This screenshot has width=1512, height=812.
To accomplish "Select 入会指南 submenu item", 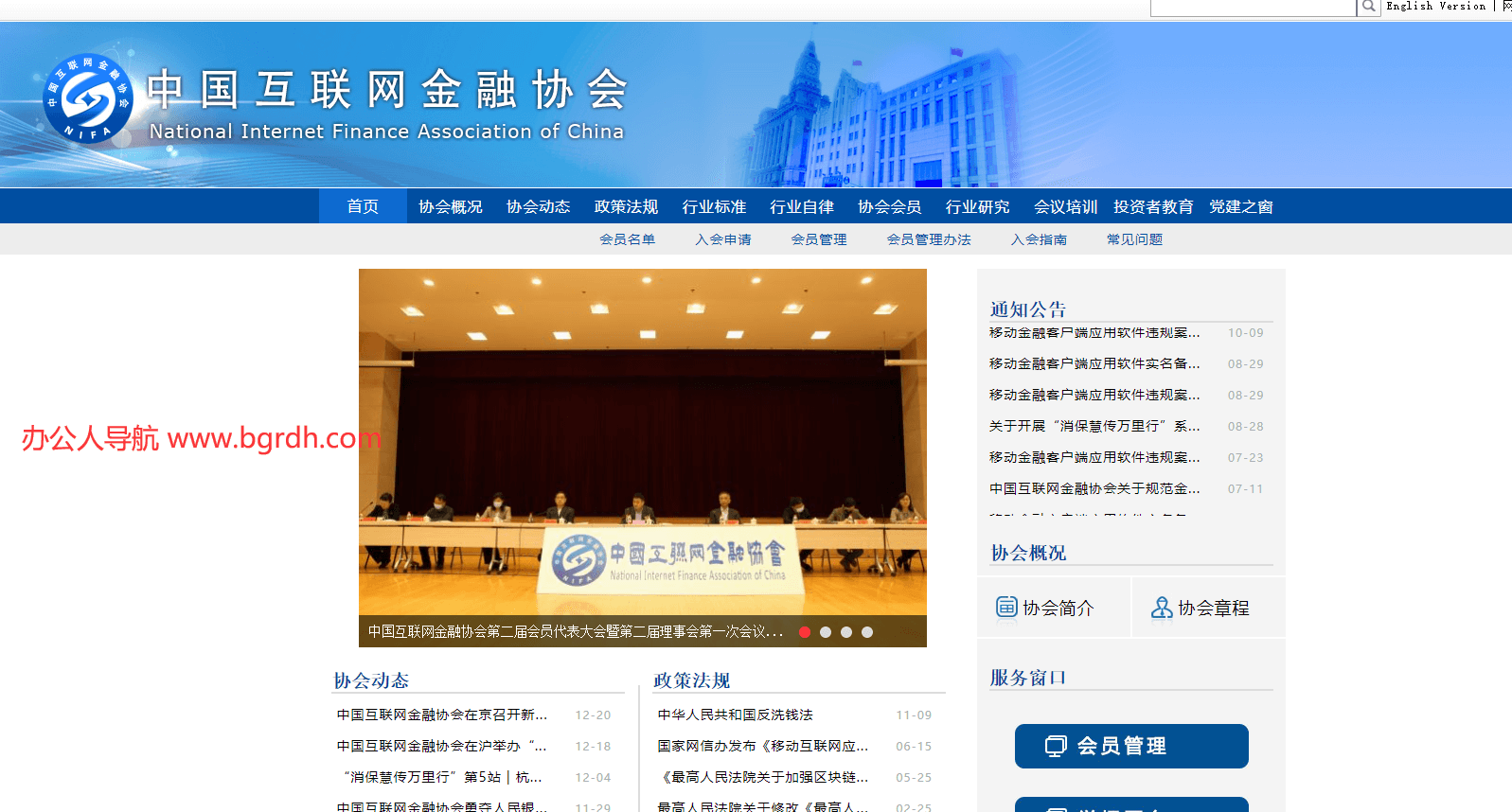I will tap(1039, 239).
